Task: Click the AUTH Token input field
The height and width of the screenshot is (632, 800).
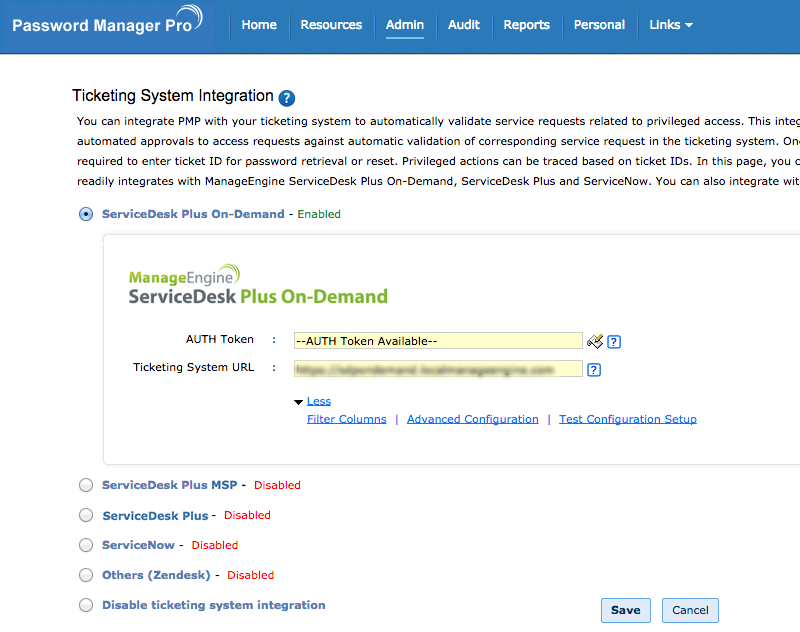Action: click(x=438, y=341)
